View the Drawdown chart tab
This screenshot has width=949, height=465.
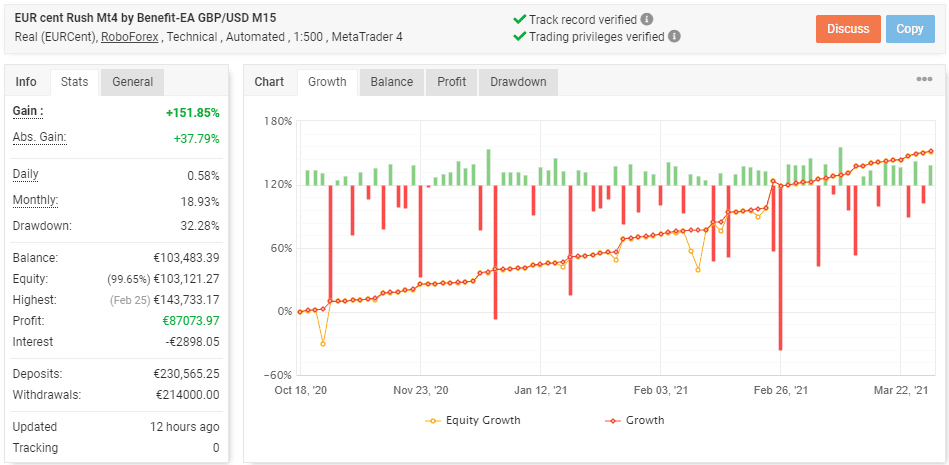518,82
